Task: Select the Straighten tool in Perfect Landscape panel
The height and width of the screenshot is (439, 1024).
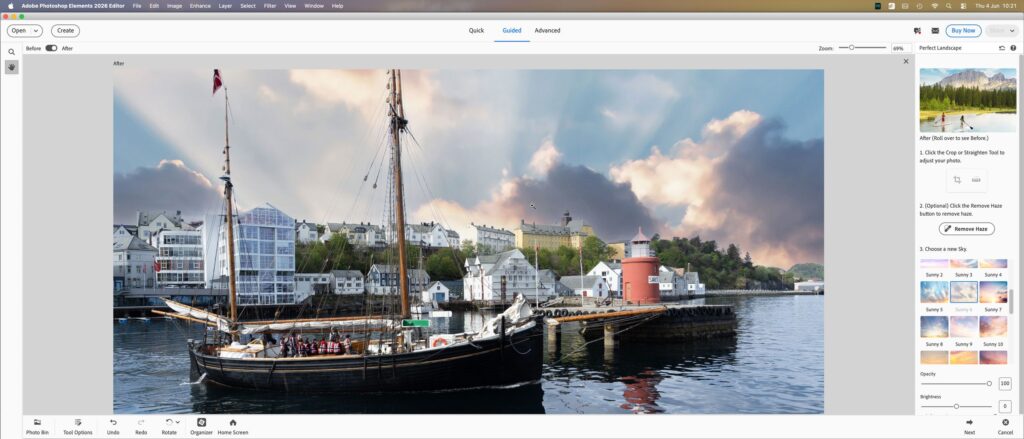Action: [976, 180]
